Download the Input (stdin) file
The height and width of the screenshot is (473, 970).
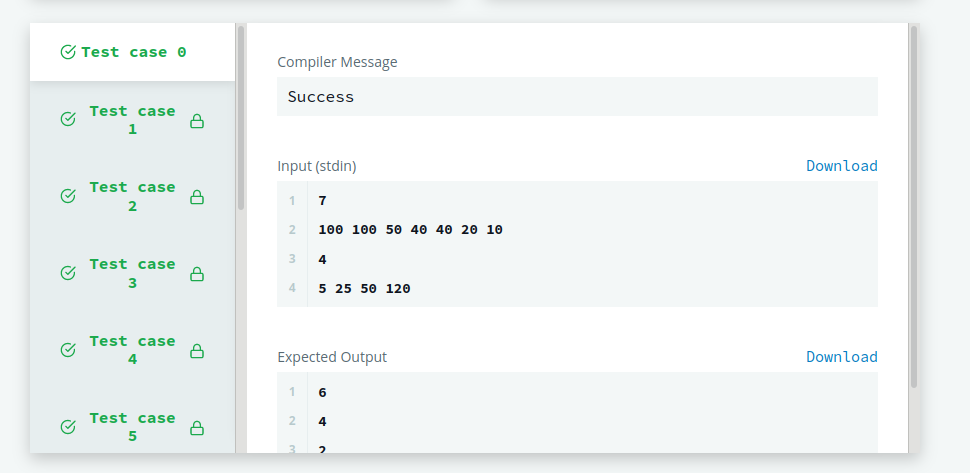[x=841, y=166]
